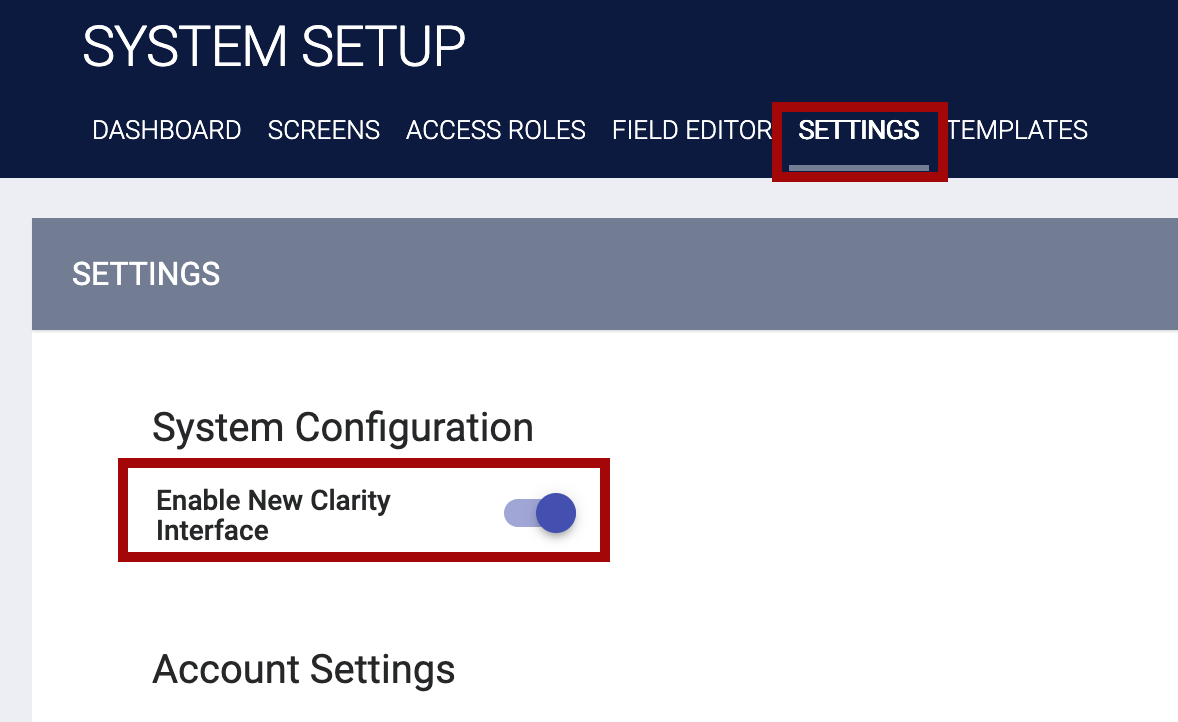1178x722 pixels.
Task: Open the FIELD EDITOR tab
Action: pos(690,130)
